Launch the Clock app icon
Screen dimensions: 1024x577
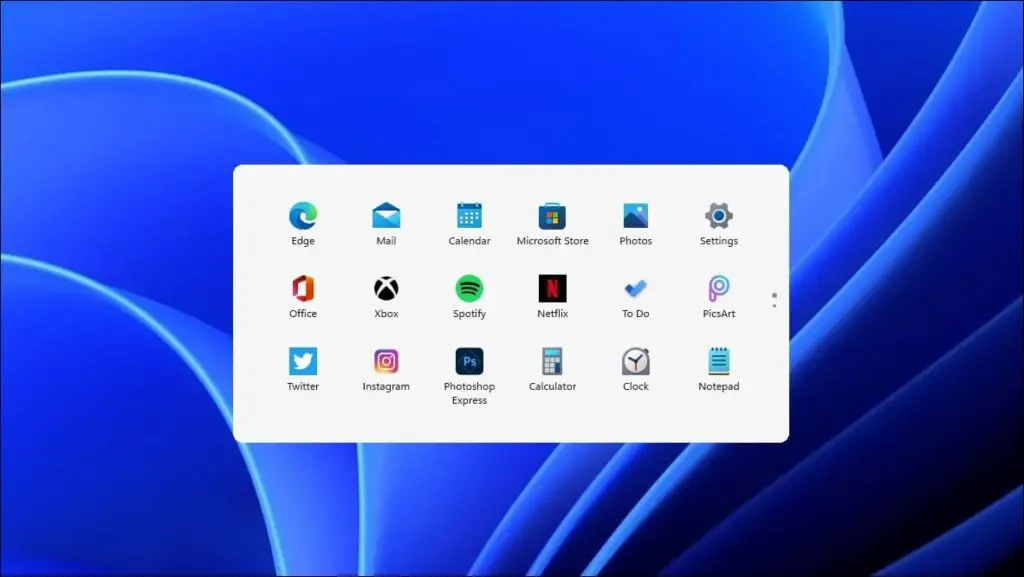[635, 361]
